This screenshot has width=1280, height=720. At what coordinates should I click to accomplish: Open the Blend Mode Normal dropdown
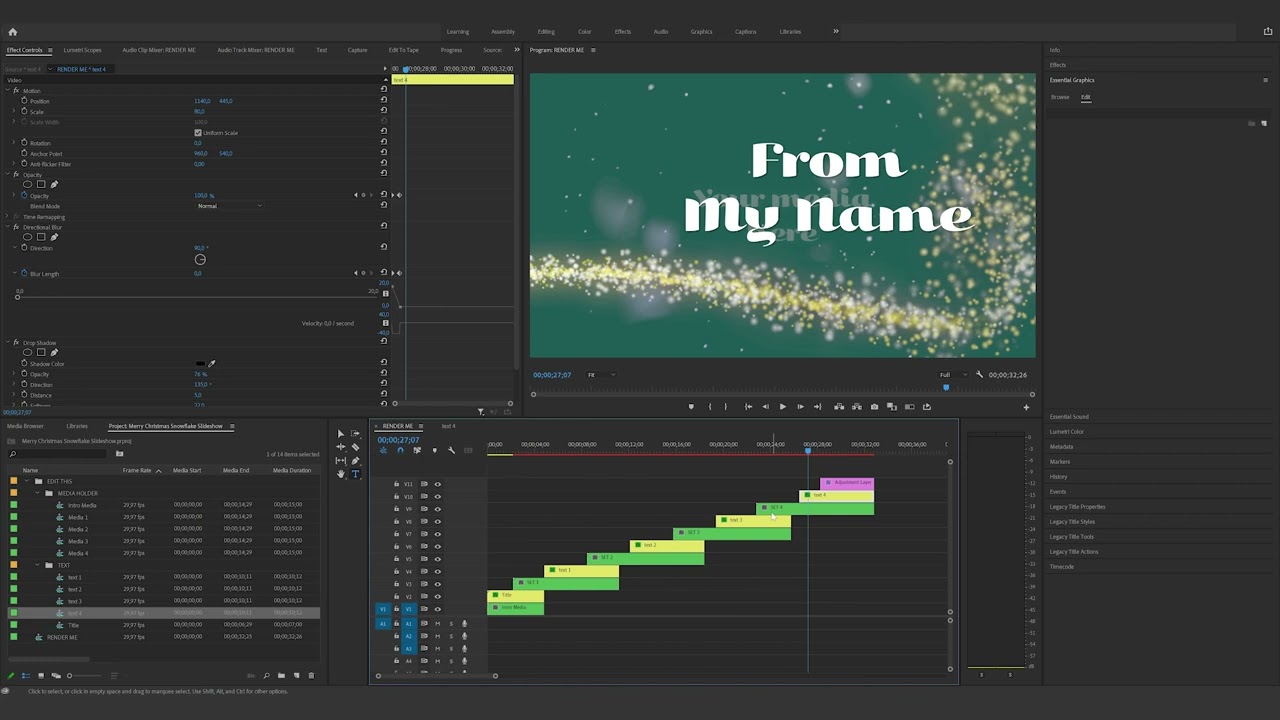230,206
